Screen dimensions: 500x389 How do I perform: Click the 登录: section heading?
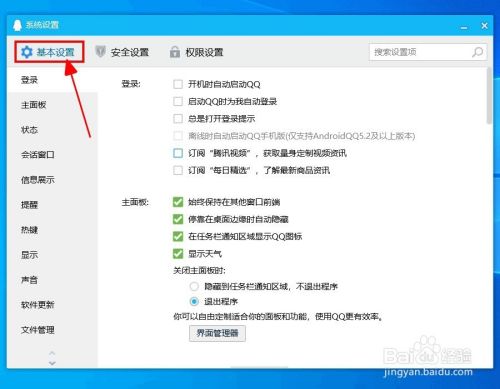pos(131,84)
